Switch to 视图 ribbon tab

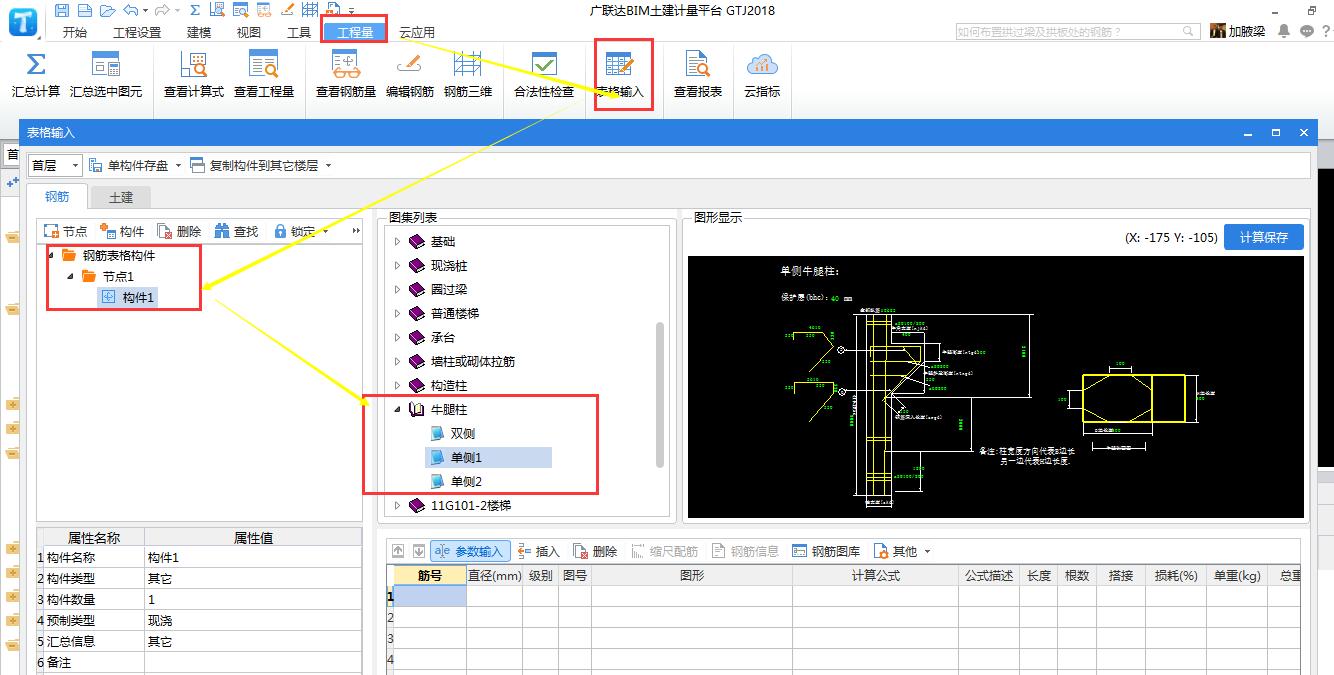pyautogui.click(x=249, y=32)
